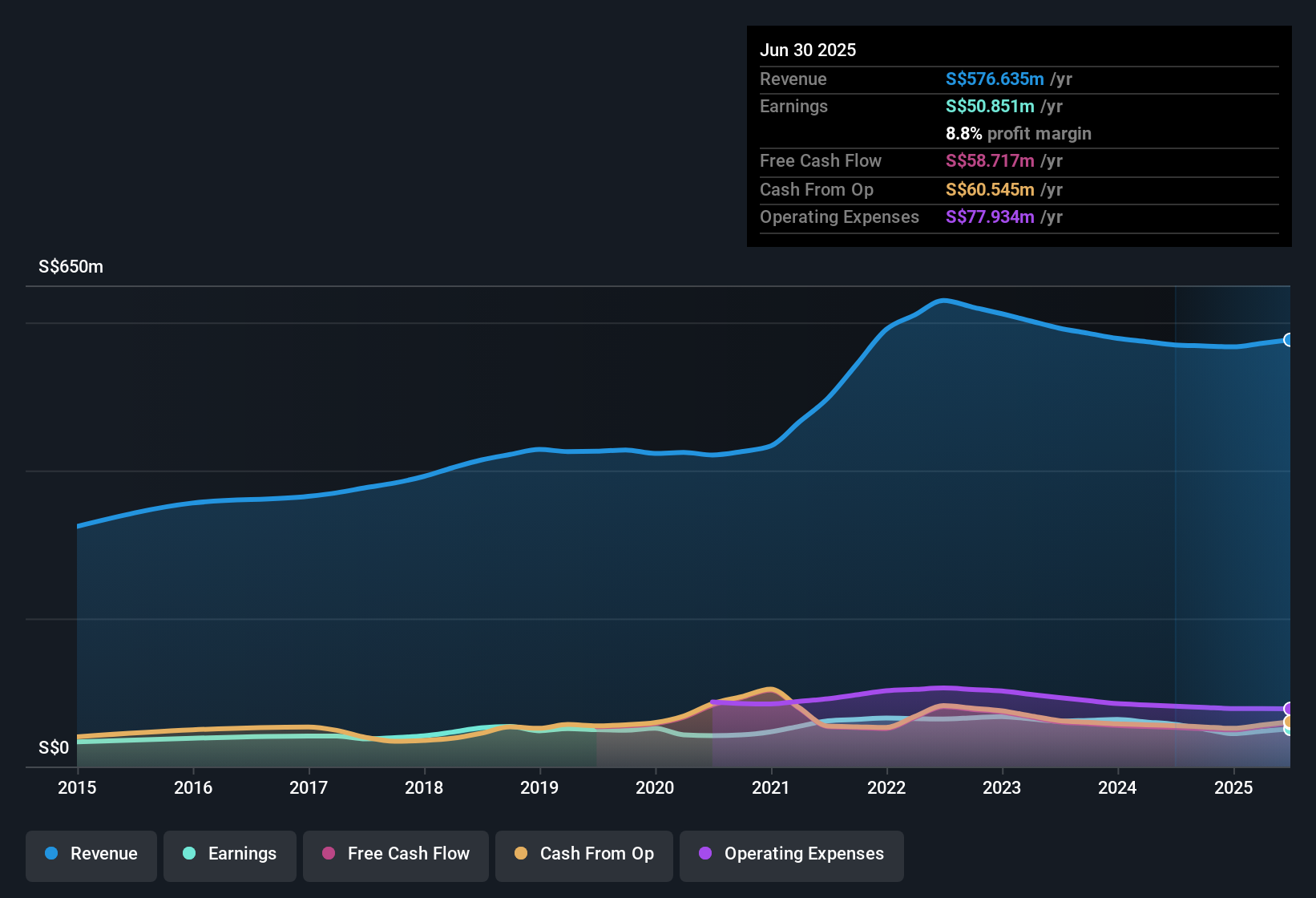Image resolution: width=1316 pixels, height=898 pixels.
Task: Click the teal Earnings legend dot
Action: click(189, 853)
